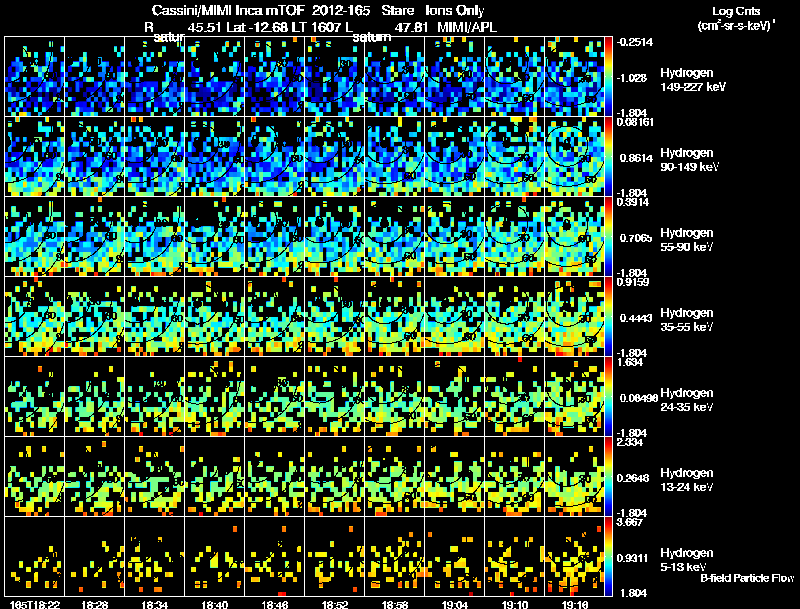
Task: Click the 0.9159 color scale value
Action: pos(633,282)
